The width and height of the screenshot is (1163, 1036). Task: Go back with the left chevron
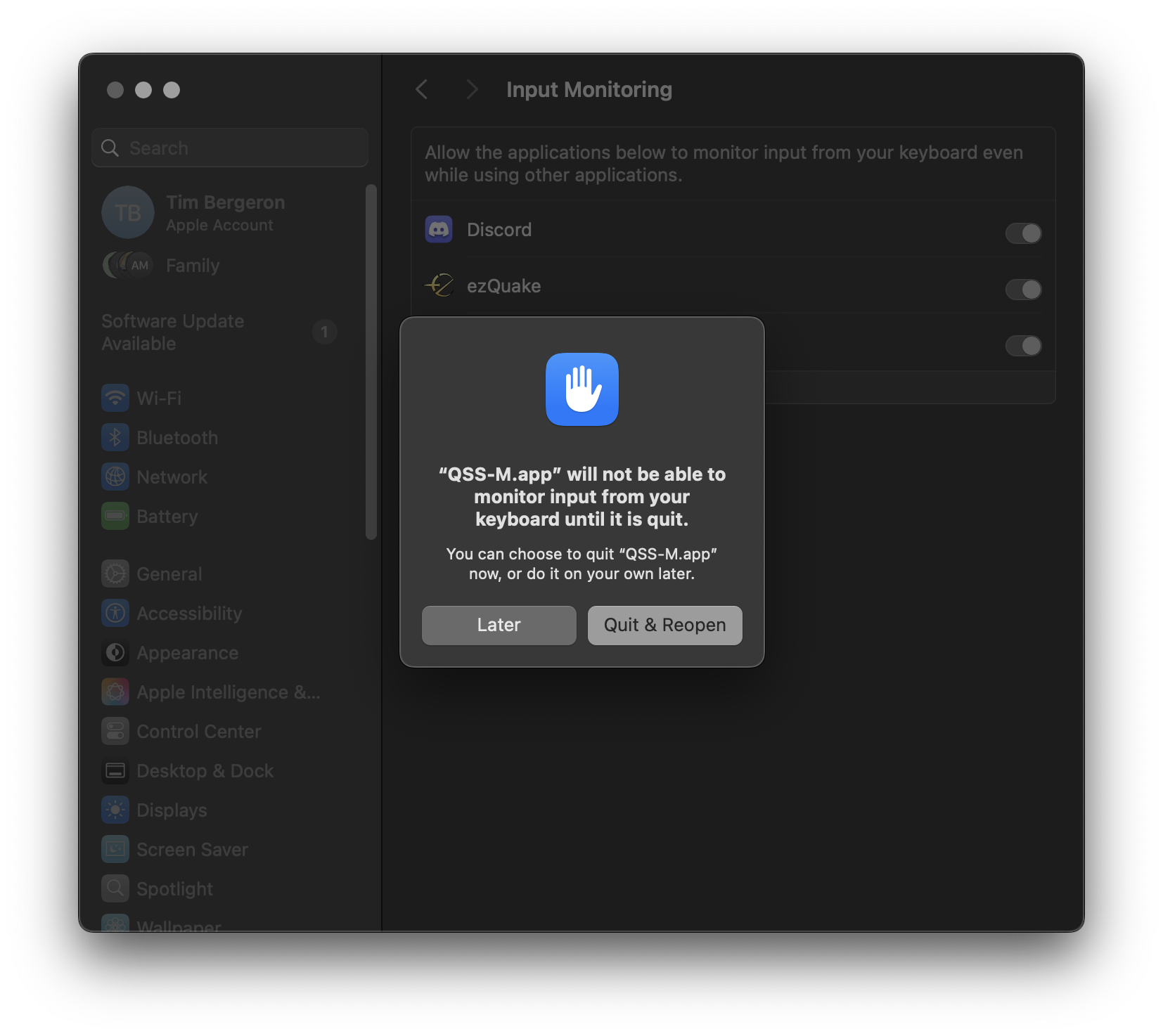[x=422, y=89]
